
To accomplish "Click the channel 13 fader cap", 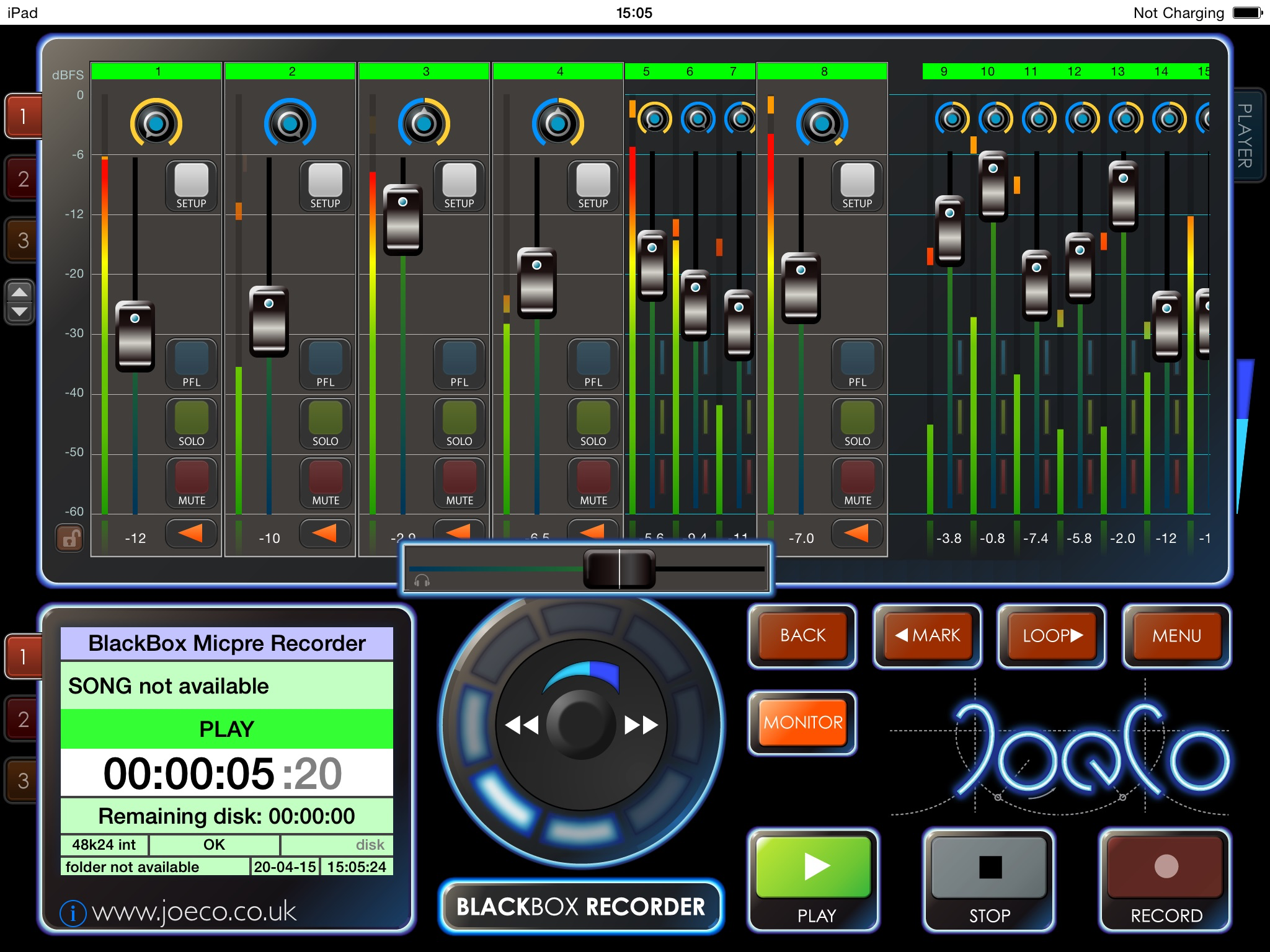I will pyautogui.click(x=1124, y=196).
